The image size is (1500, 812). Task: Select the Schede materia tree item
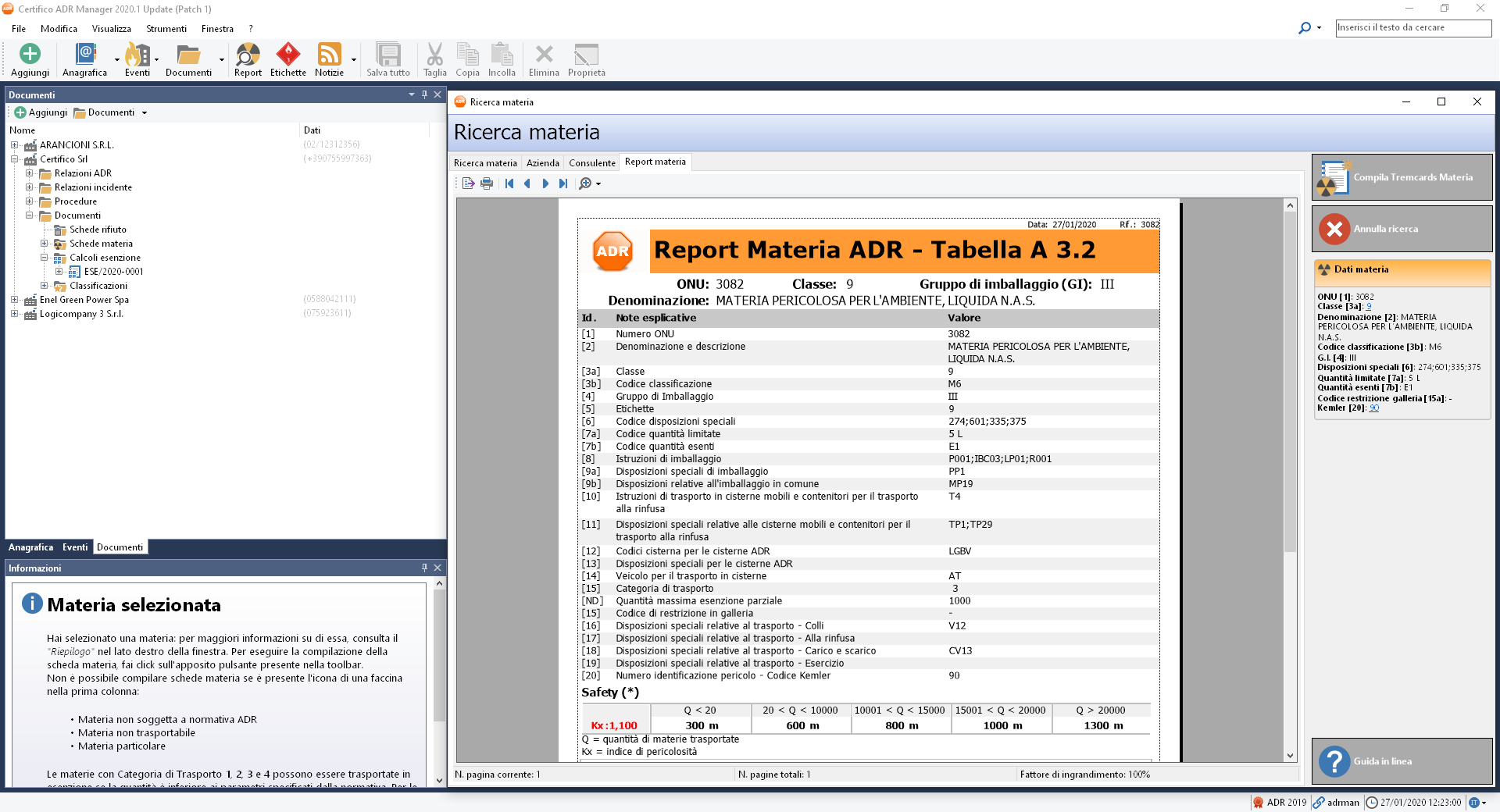pyautogui.click(x=101, y=244)
